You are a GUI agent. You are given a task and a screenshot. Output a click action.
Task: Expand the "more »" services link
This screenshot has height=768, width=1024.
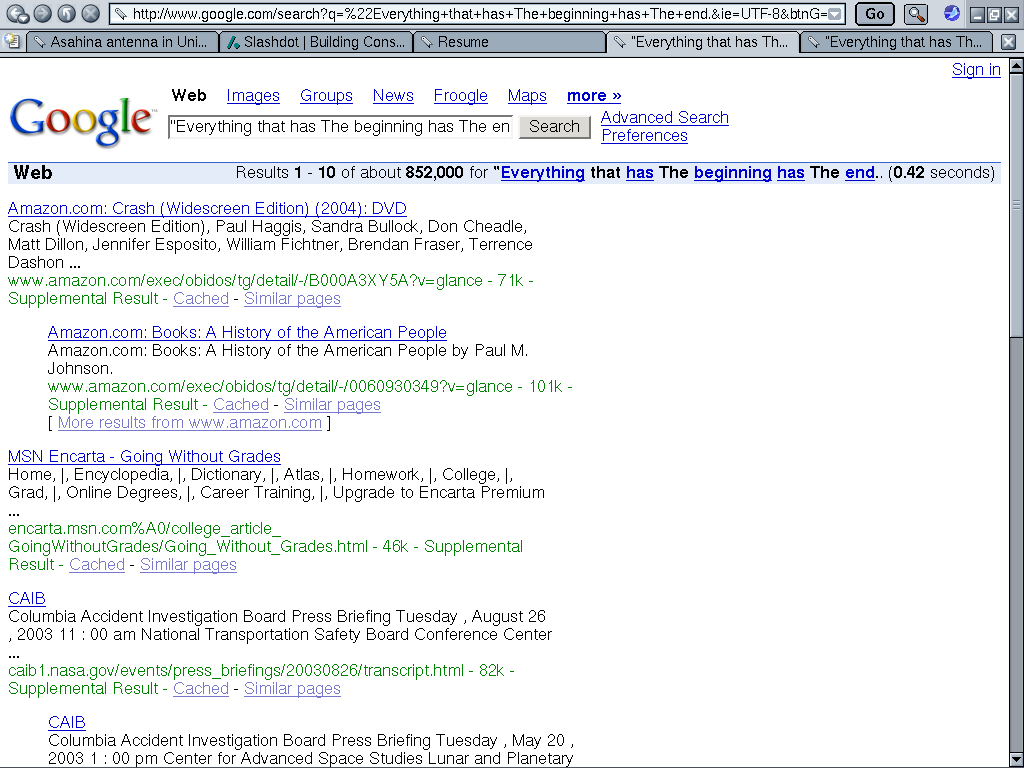point(594,96)
